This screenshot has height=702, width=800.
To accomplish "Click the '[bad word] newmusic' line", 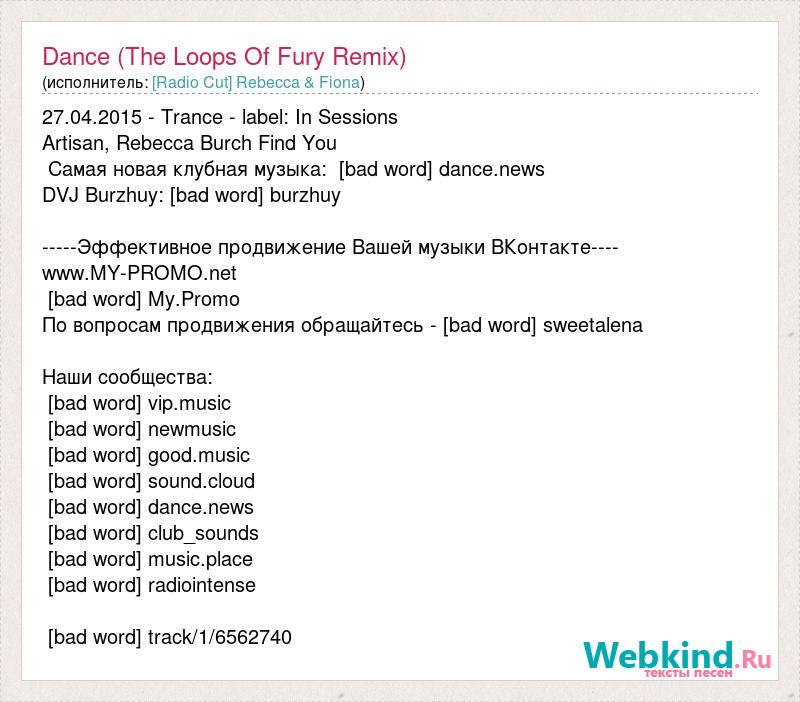I will coord(142,430).
